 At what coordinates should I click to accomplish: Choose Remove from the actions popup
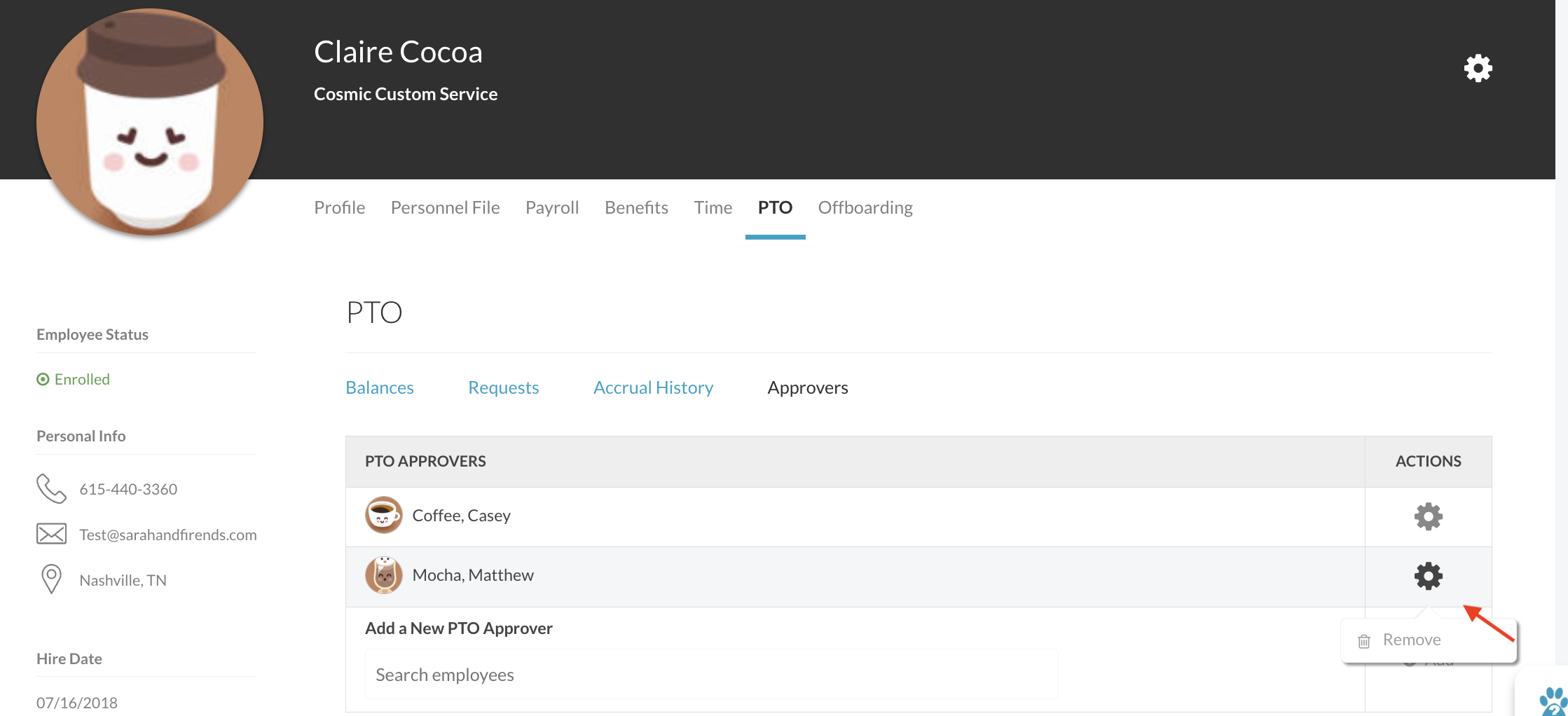[1411, 640]
